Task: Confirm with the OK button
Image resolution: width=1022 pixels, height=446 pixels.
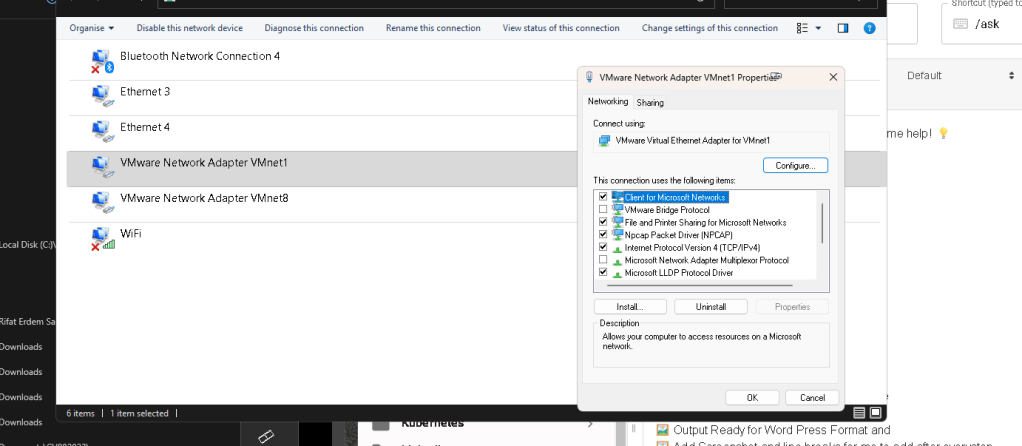Action: [752, 398]
